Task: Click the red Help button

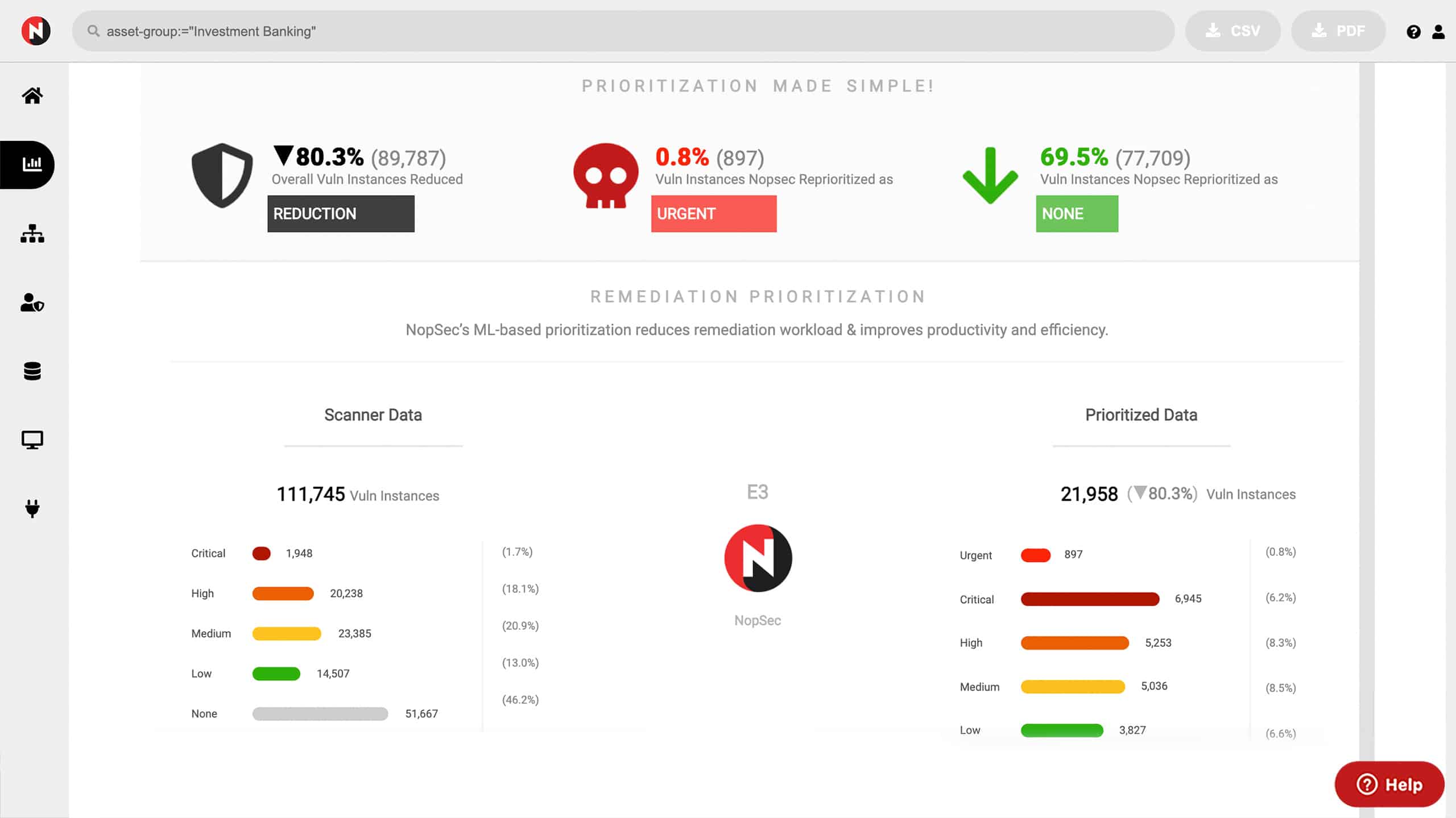Action: pos(1389,784)
